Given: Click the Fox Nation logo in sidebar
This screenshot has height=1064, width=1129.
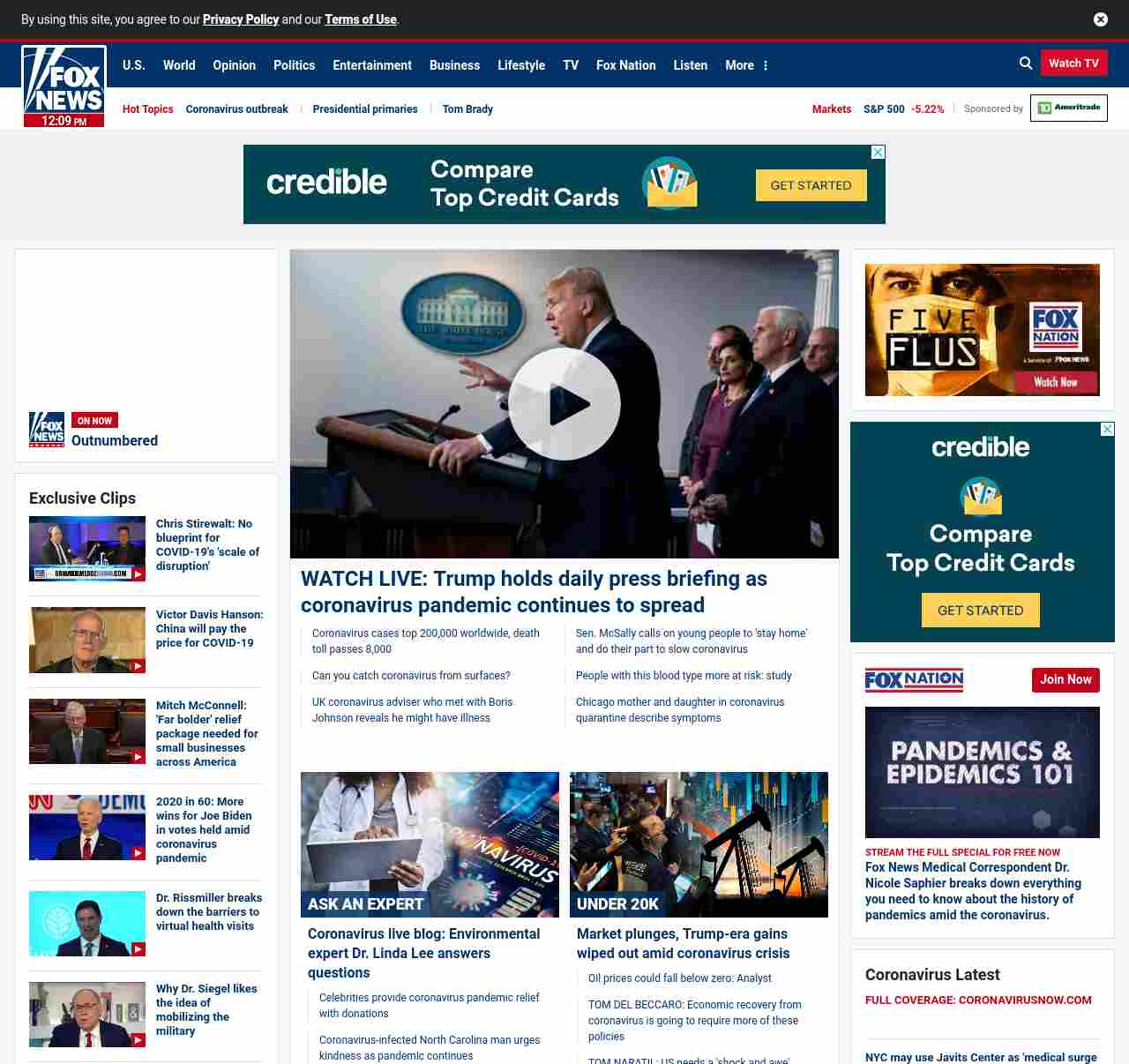Looking at the screenshot, I should (914, 680).
